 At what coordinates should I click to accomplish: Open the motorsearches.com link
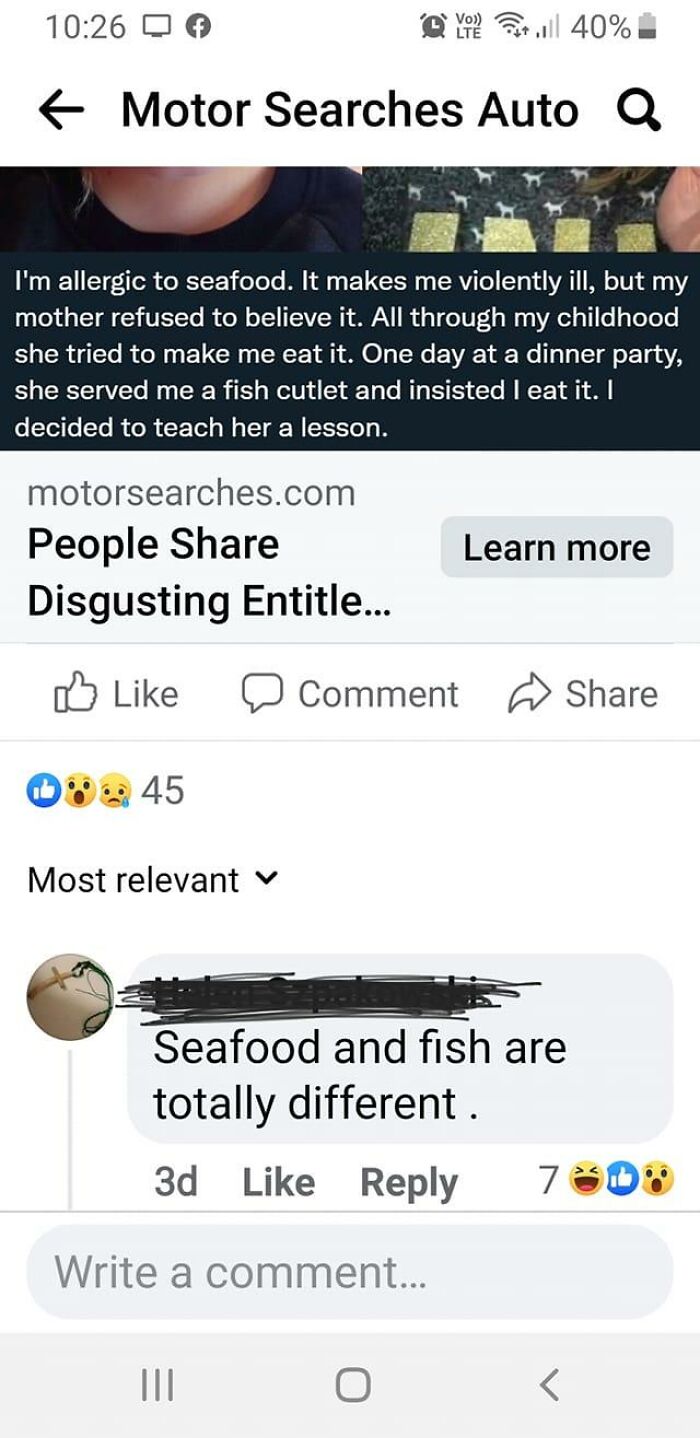coord(194,492)
